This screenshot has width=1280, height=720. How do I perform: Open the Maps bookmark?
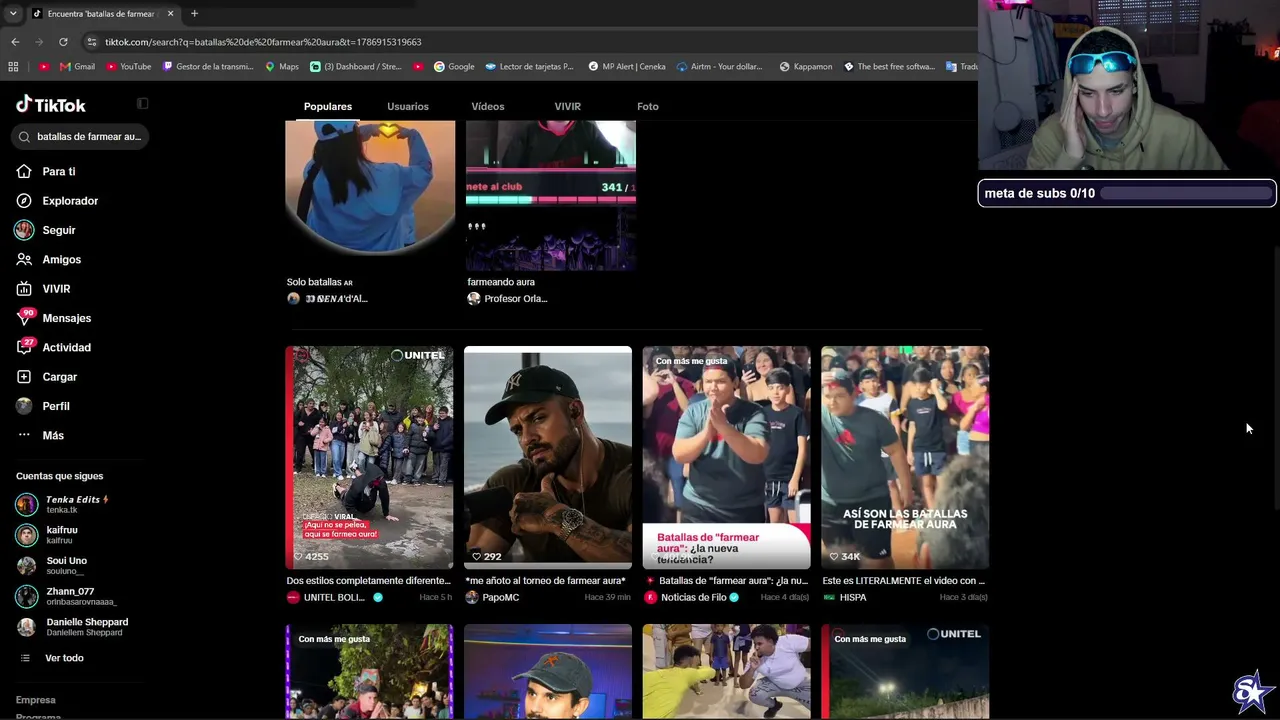282,67
